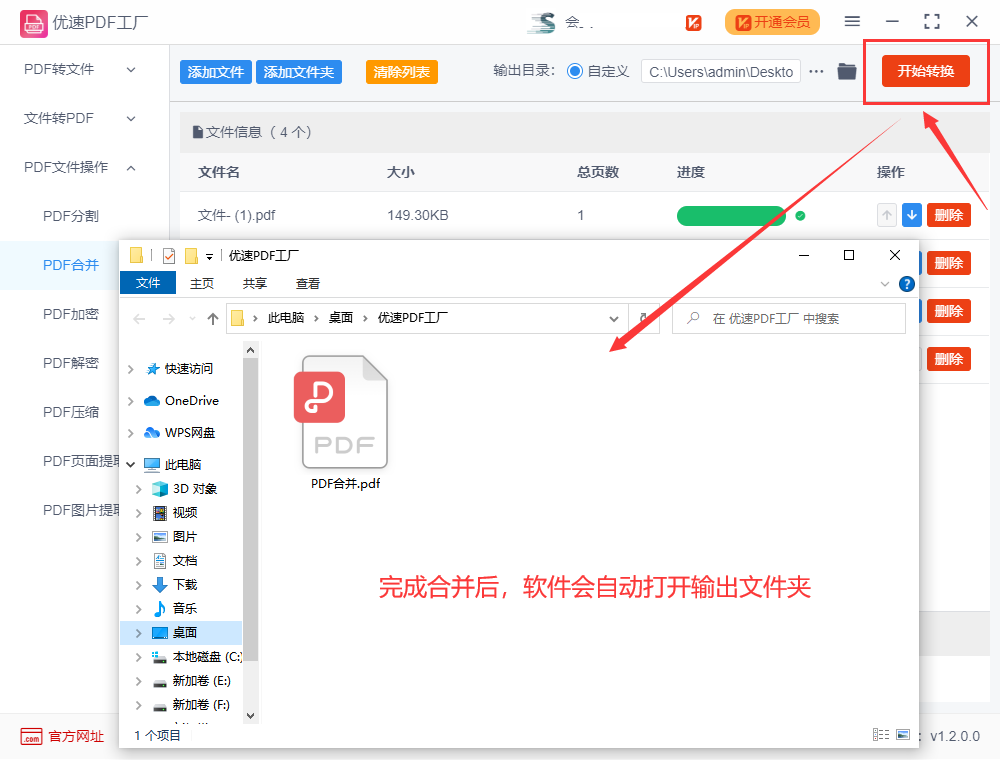Click the navigation pane scrollbar down arrow
The height and width of the screenshot is (760, 1000).
pos(250,715)
